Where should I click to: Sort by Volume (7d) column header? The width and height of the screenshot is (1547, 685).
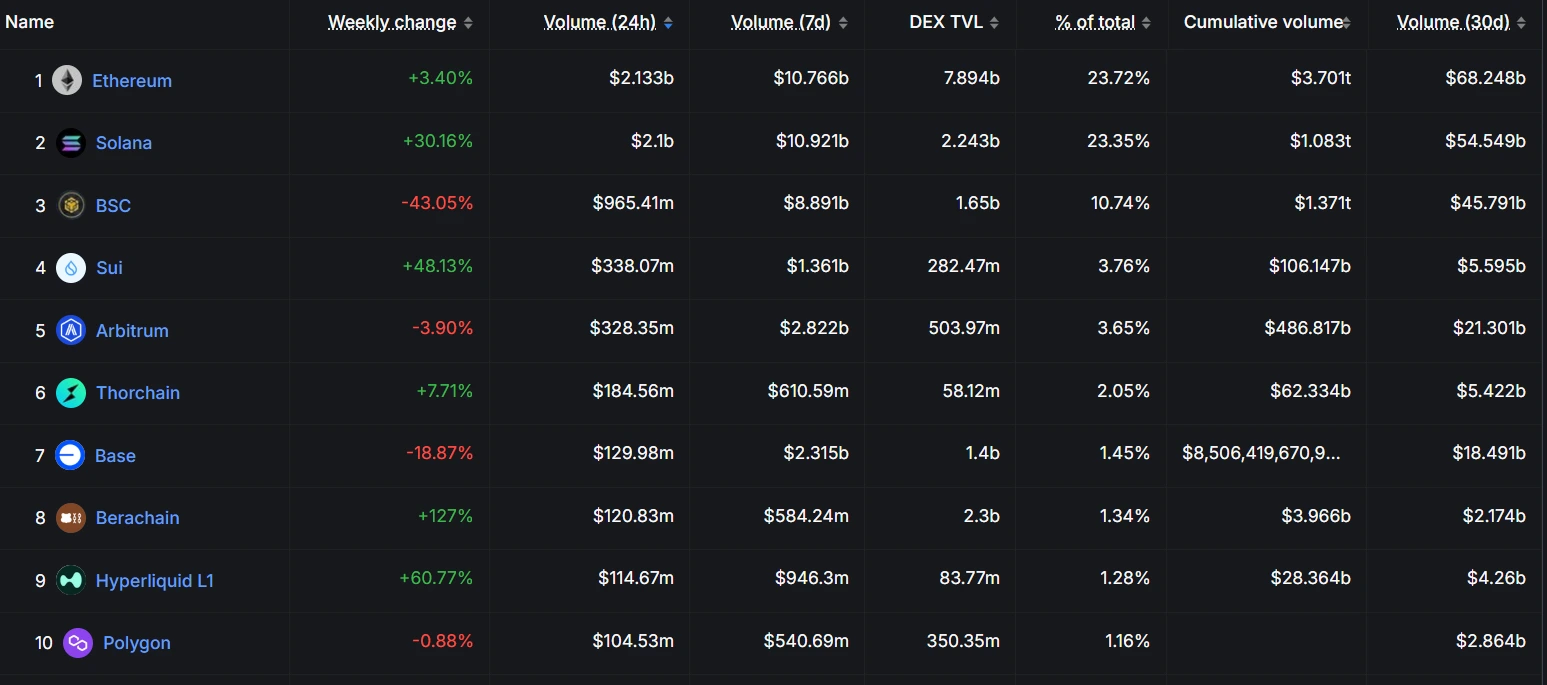tap(789, 22)
